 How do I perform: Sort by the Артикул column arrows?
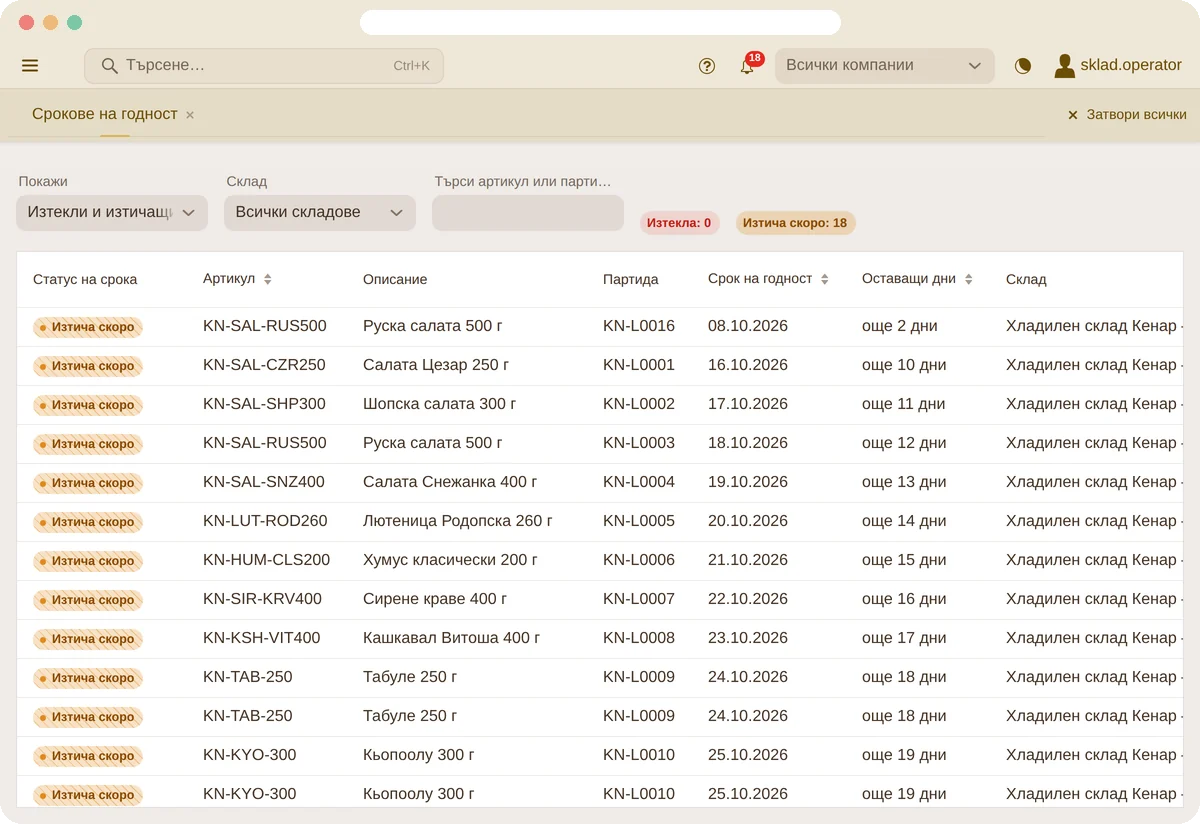268,280
